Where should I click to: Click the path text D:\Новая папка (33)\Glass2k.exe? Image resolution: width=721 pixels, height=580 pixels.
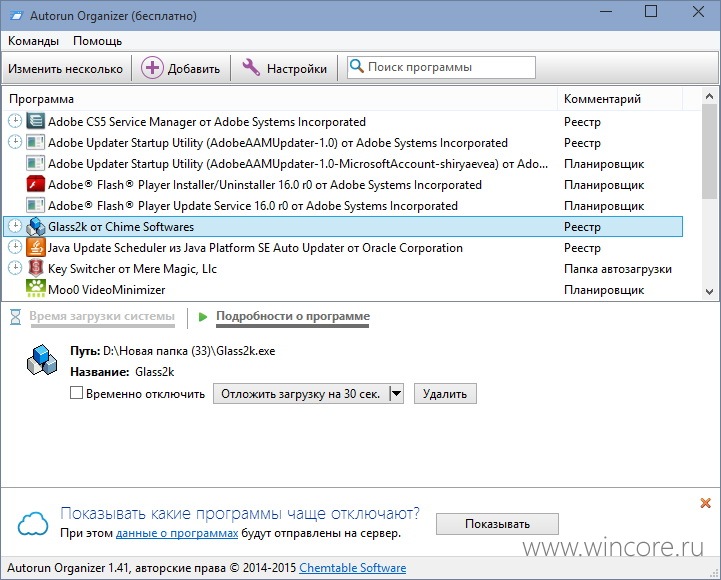coord(189,351)
